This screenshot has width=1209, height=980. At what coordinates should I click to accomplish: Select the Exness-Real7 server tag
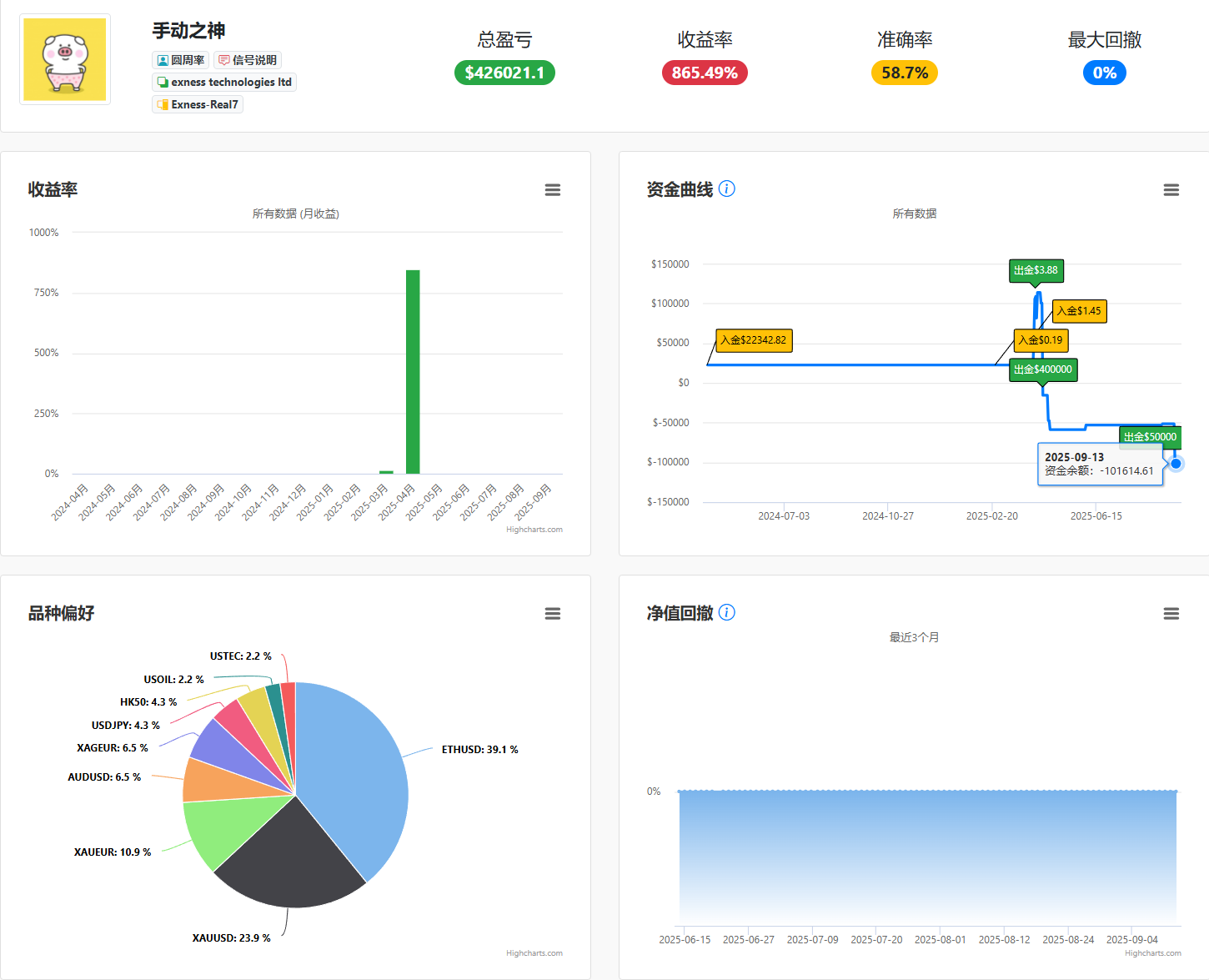198,104
